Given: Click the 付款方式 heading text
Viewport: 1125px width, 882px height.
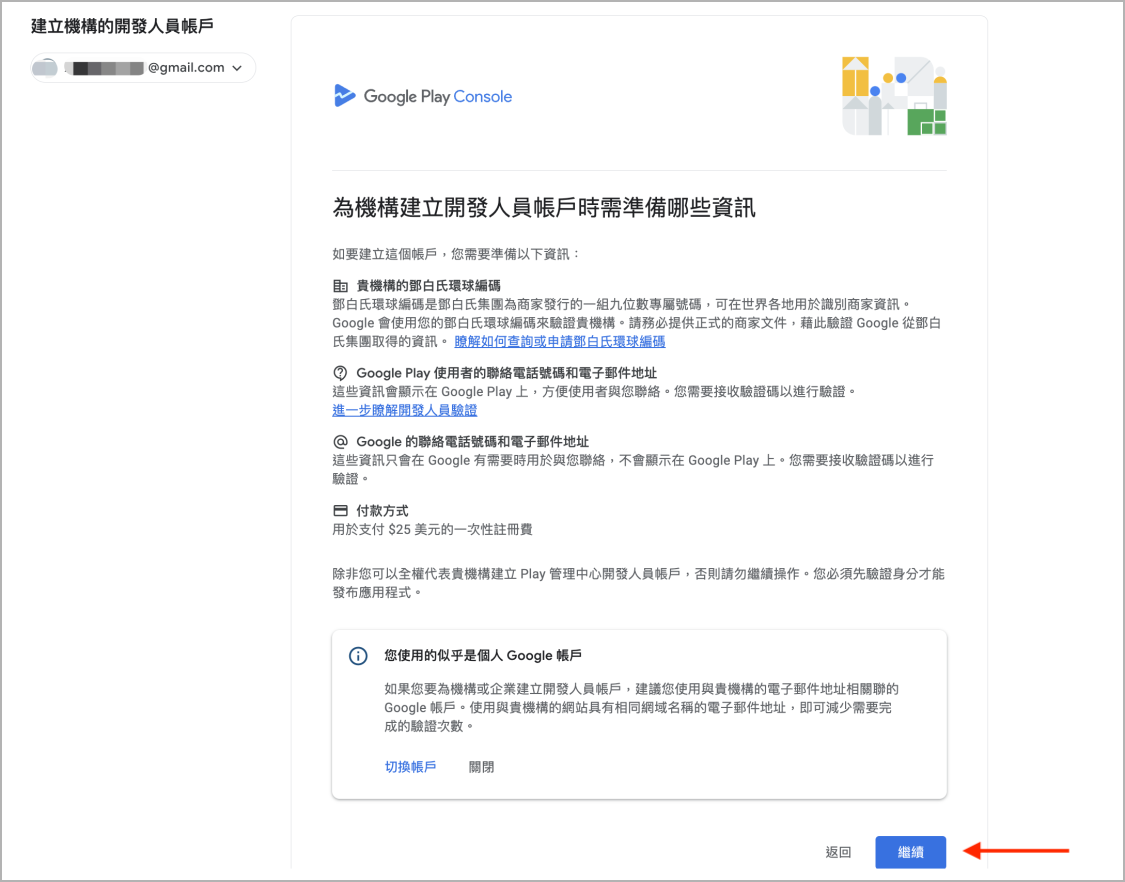Looking at the screenshot, I should tap(382, 511).
